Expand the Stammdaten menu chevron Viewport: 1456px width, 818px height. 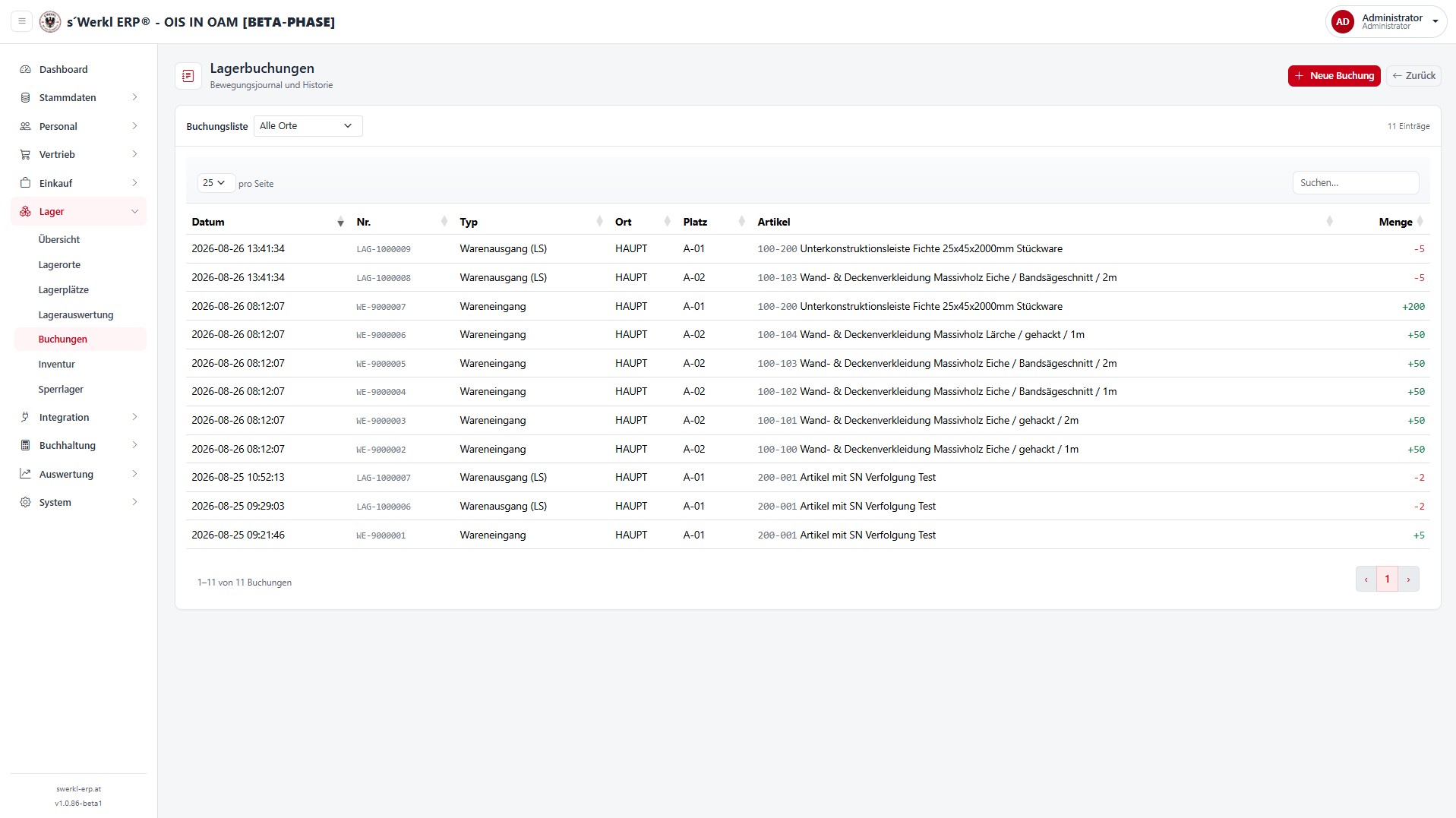[134, 97]
